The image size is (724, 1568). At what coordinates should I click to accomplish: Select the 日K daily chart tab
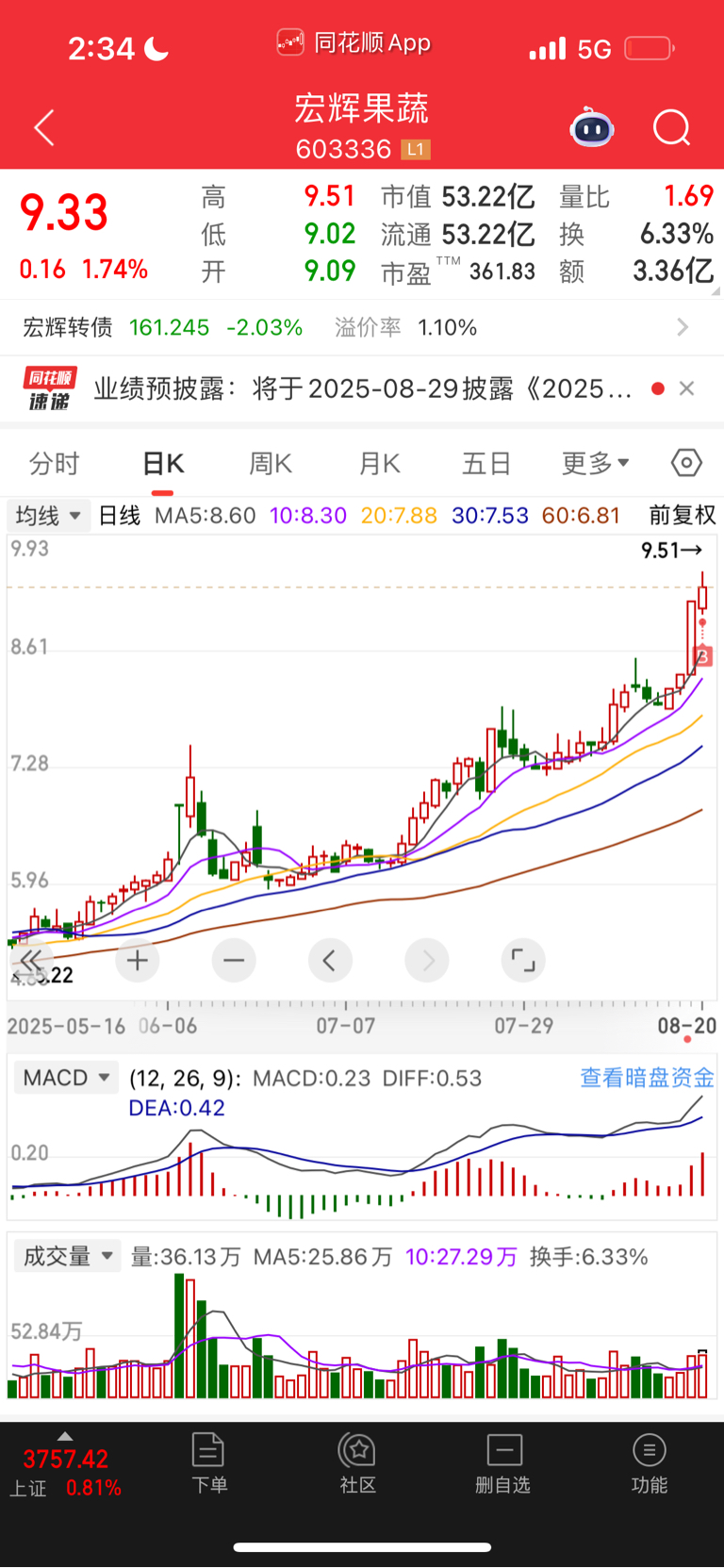tap(162, 463)
